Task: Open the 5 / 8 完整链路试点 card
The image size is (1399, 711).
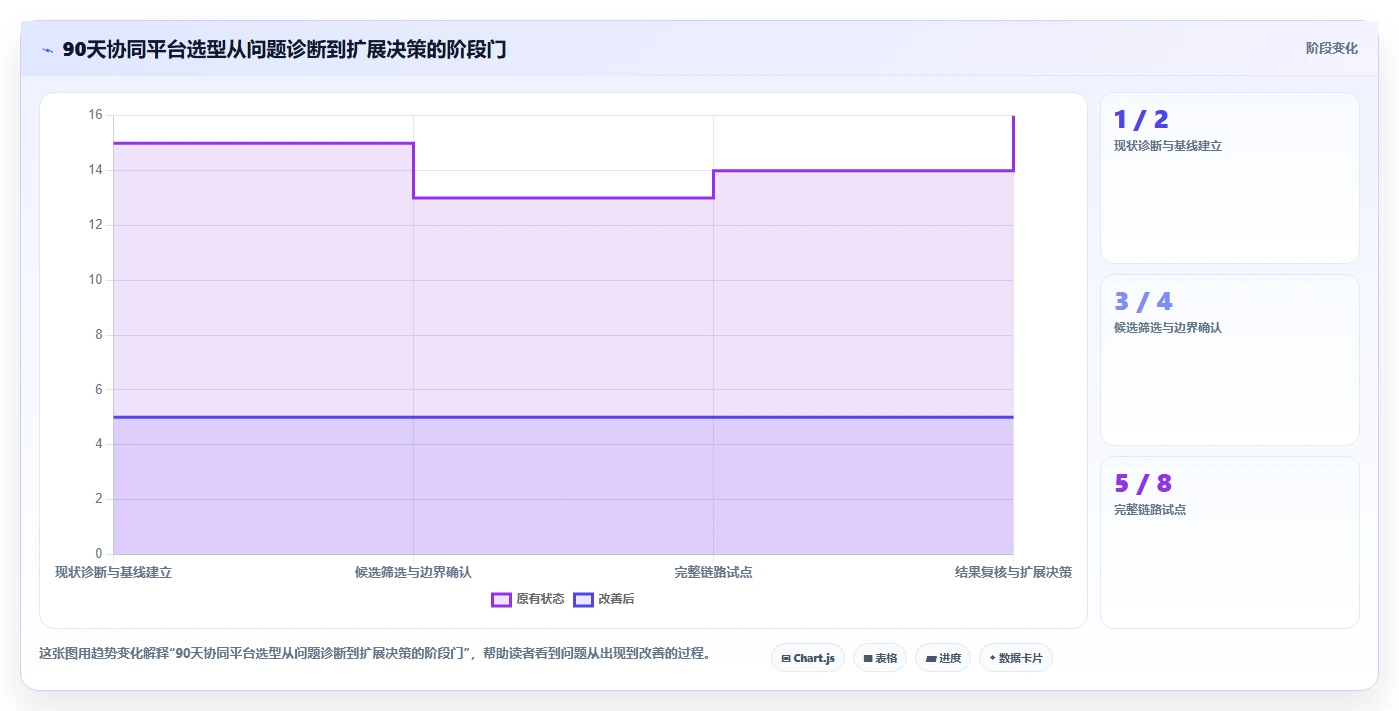Action: (x=1230, y=542)
